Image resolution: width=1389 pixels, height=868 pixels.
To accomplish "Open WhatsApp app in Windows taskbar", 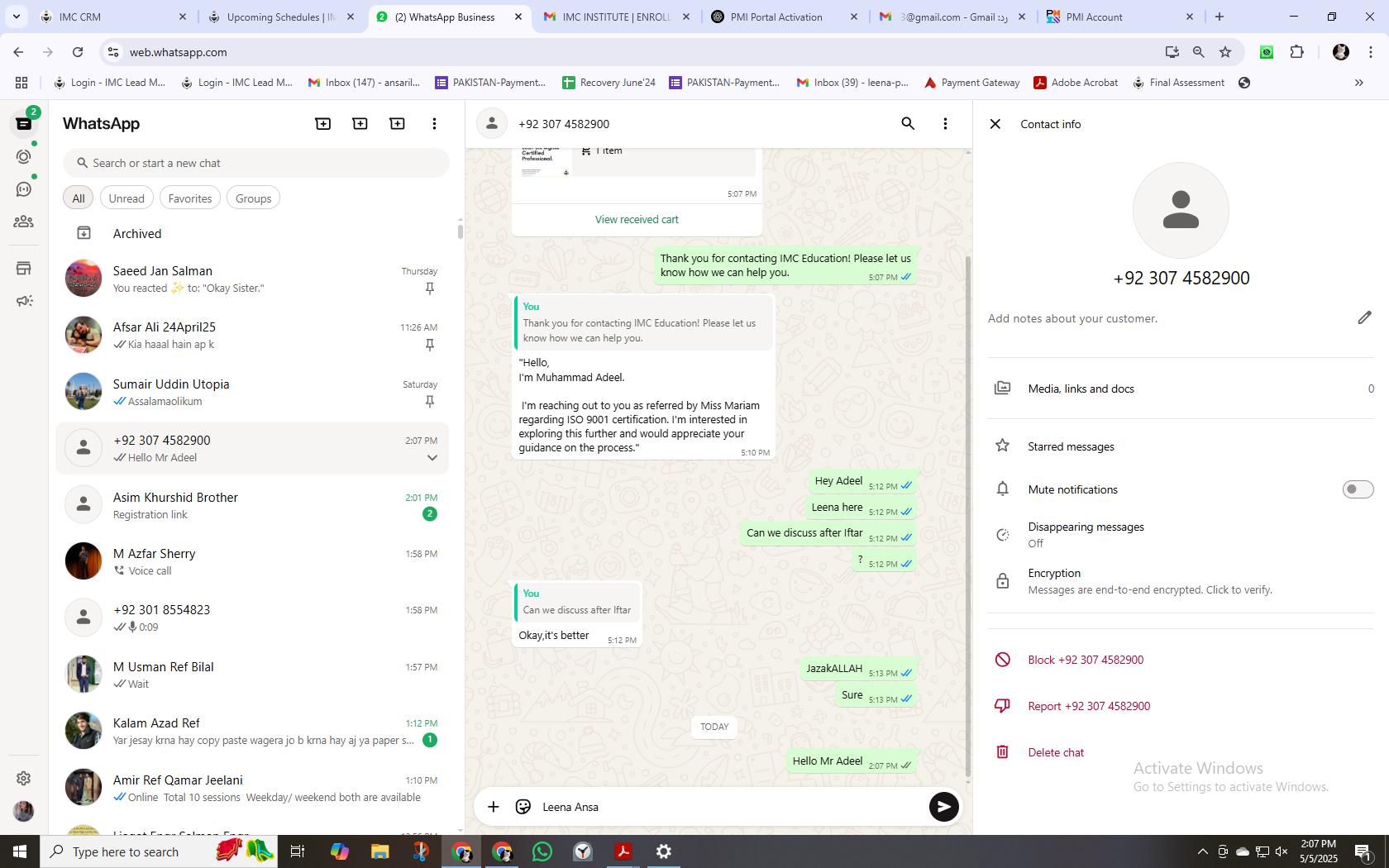I will [542, 851].
